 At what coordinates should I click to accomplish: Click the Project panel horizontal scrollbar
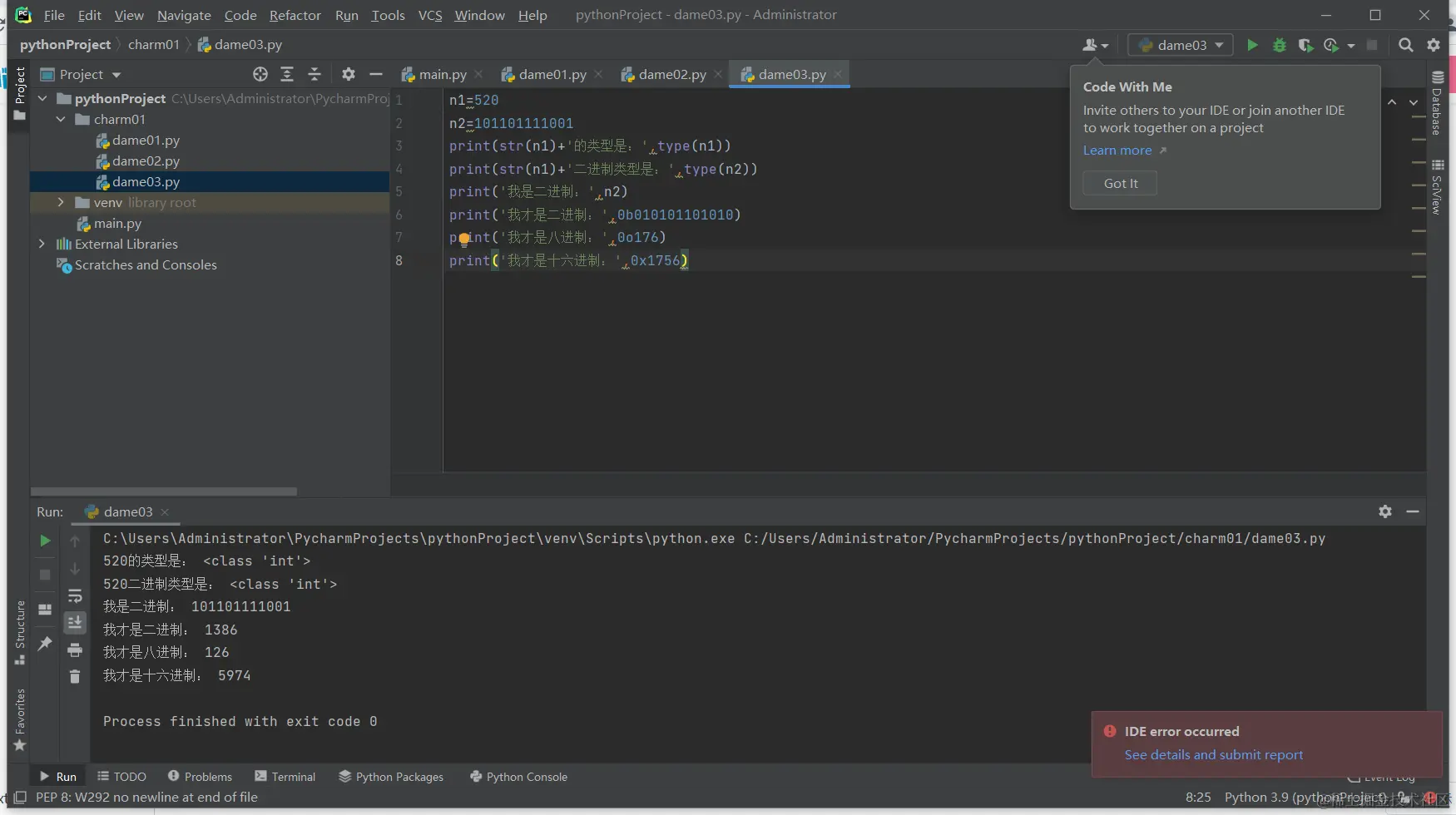pyautogui.click(x=163, y=491)
